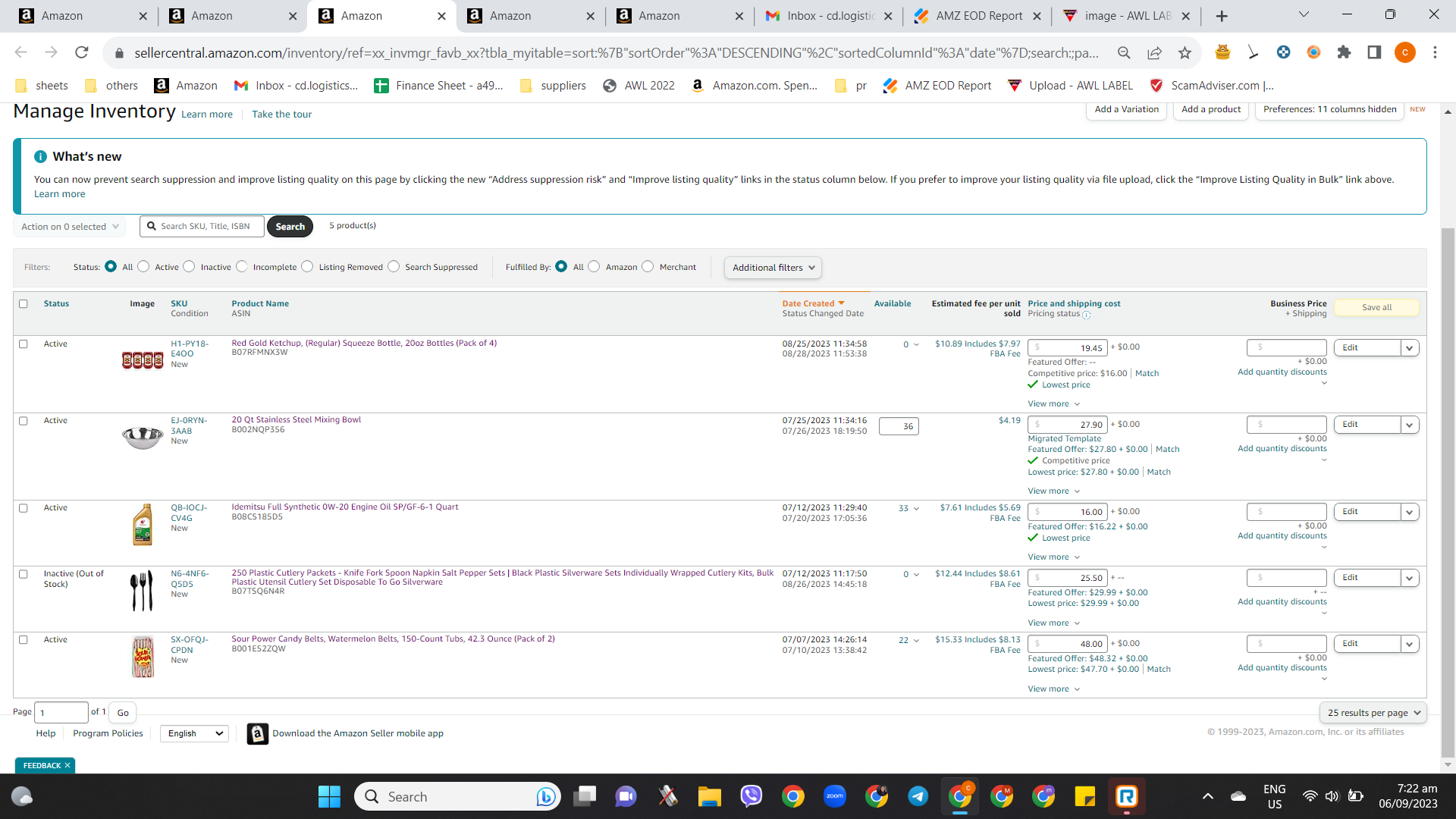This screenshot has height=819, width=1456.
Task: Close the FEEDBACK tab with its x
Action: pos(67,765)
